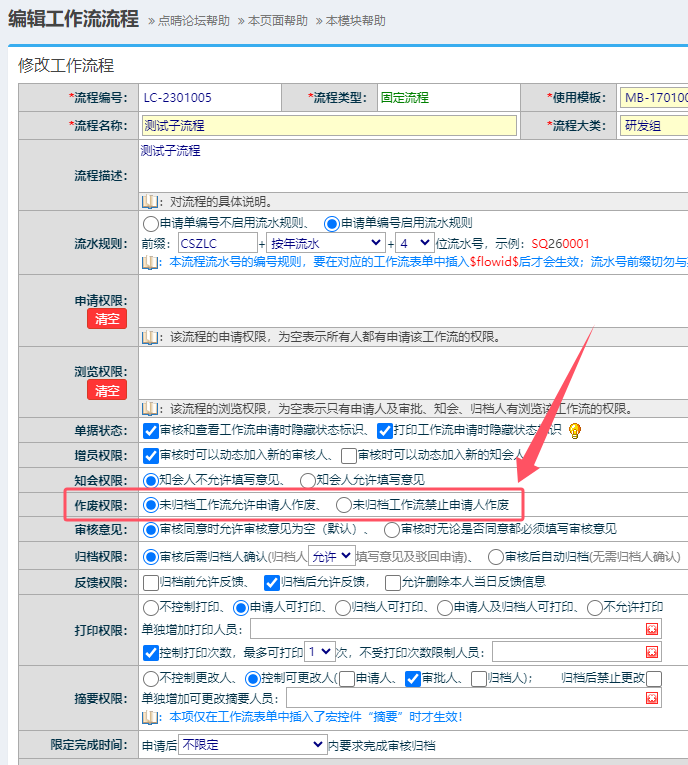Click the book hint icon under 流程描述
The height and width of the screenshot is (765, 688).
(x=150, y=200)
